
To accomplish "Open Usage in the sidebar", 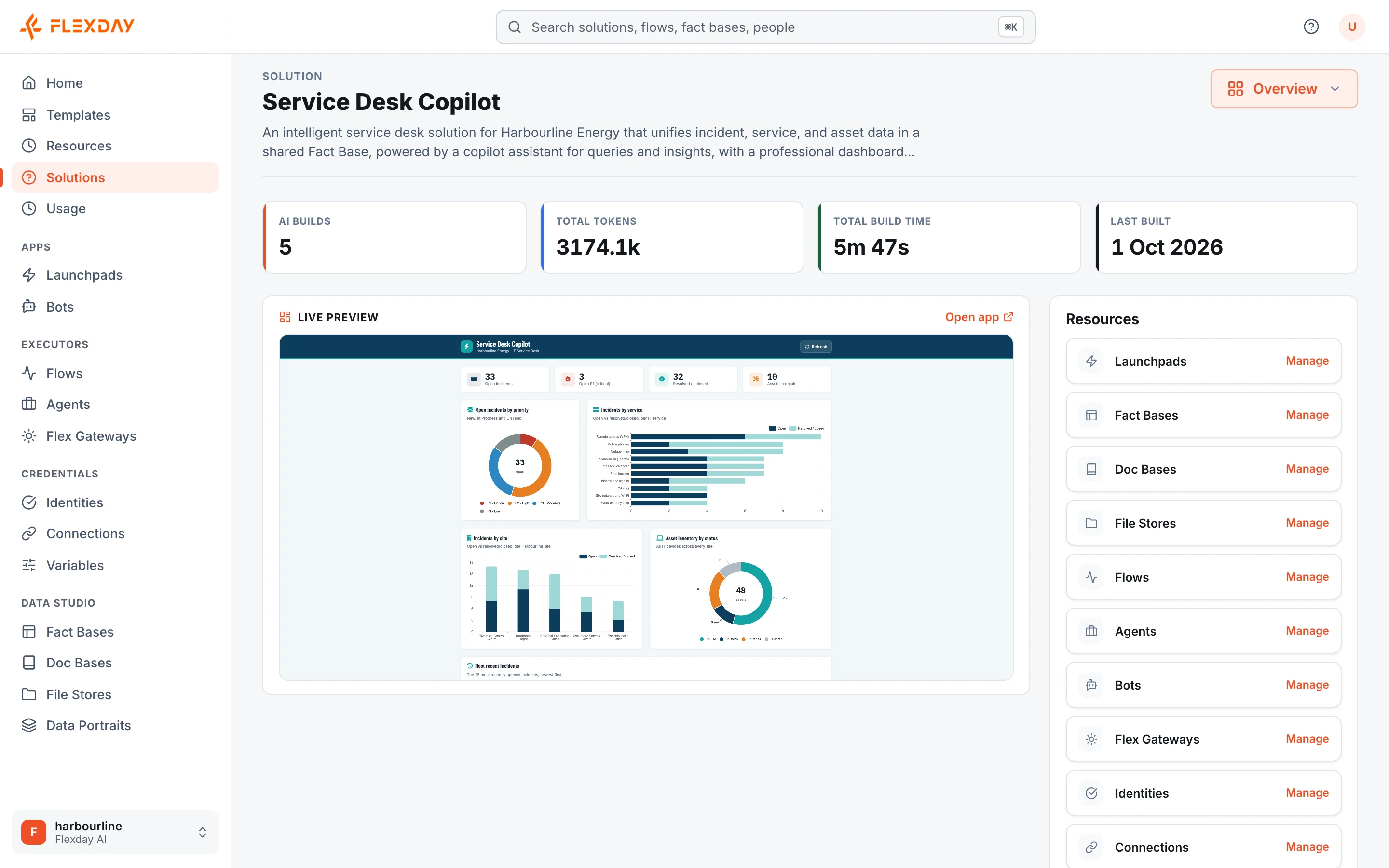I will (115, 208).
